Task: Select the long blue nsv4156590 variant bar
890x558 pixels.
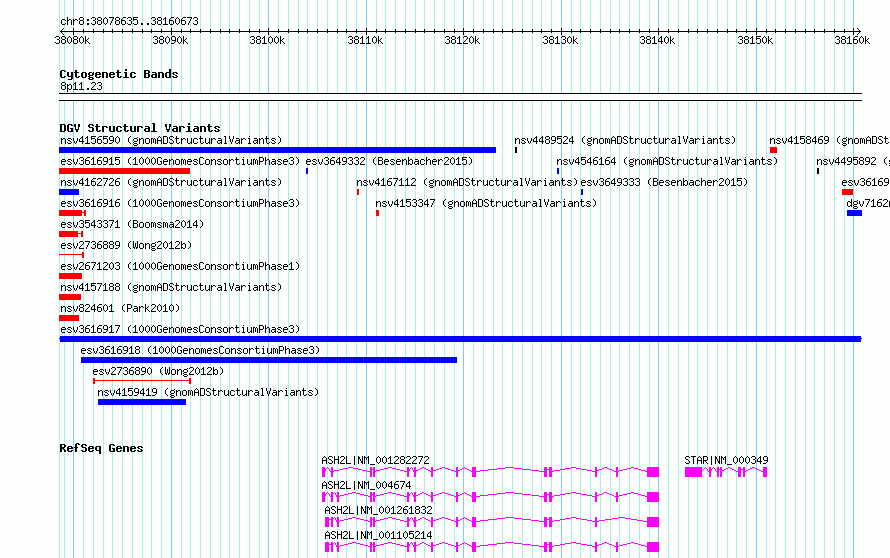Action: click(278, 150)
